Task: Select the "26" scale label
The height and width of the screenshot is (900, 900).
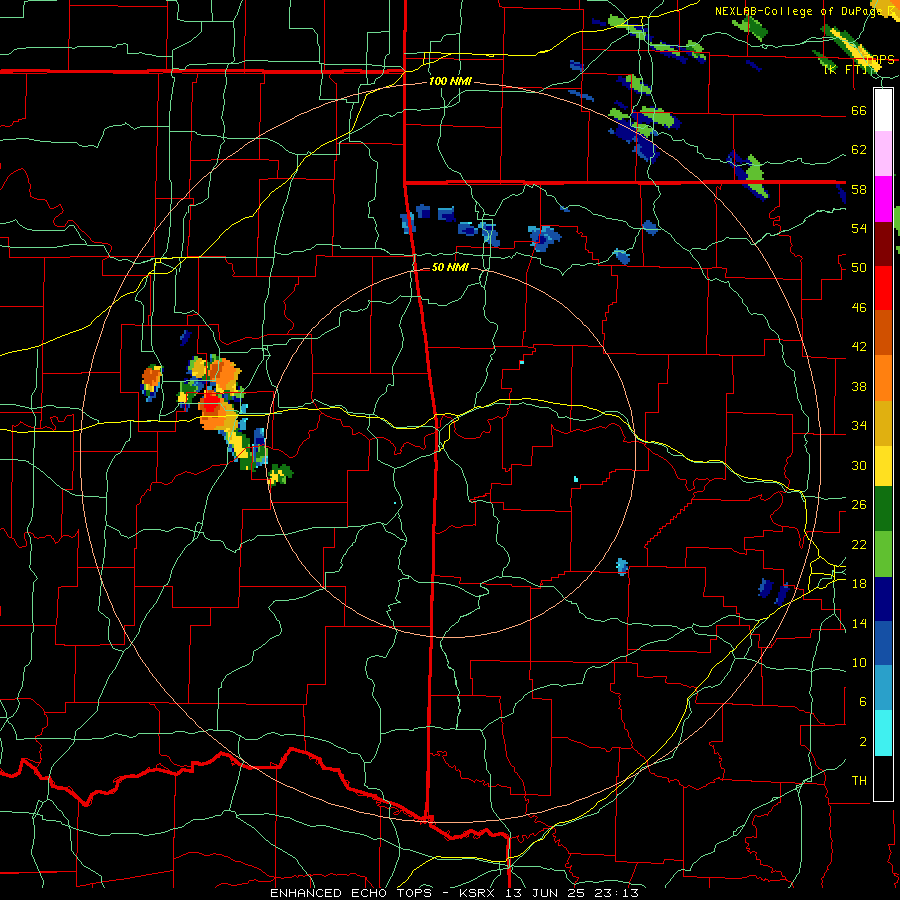Action: pos(859,505)
